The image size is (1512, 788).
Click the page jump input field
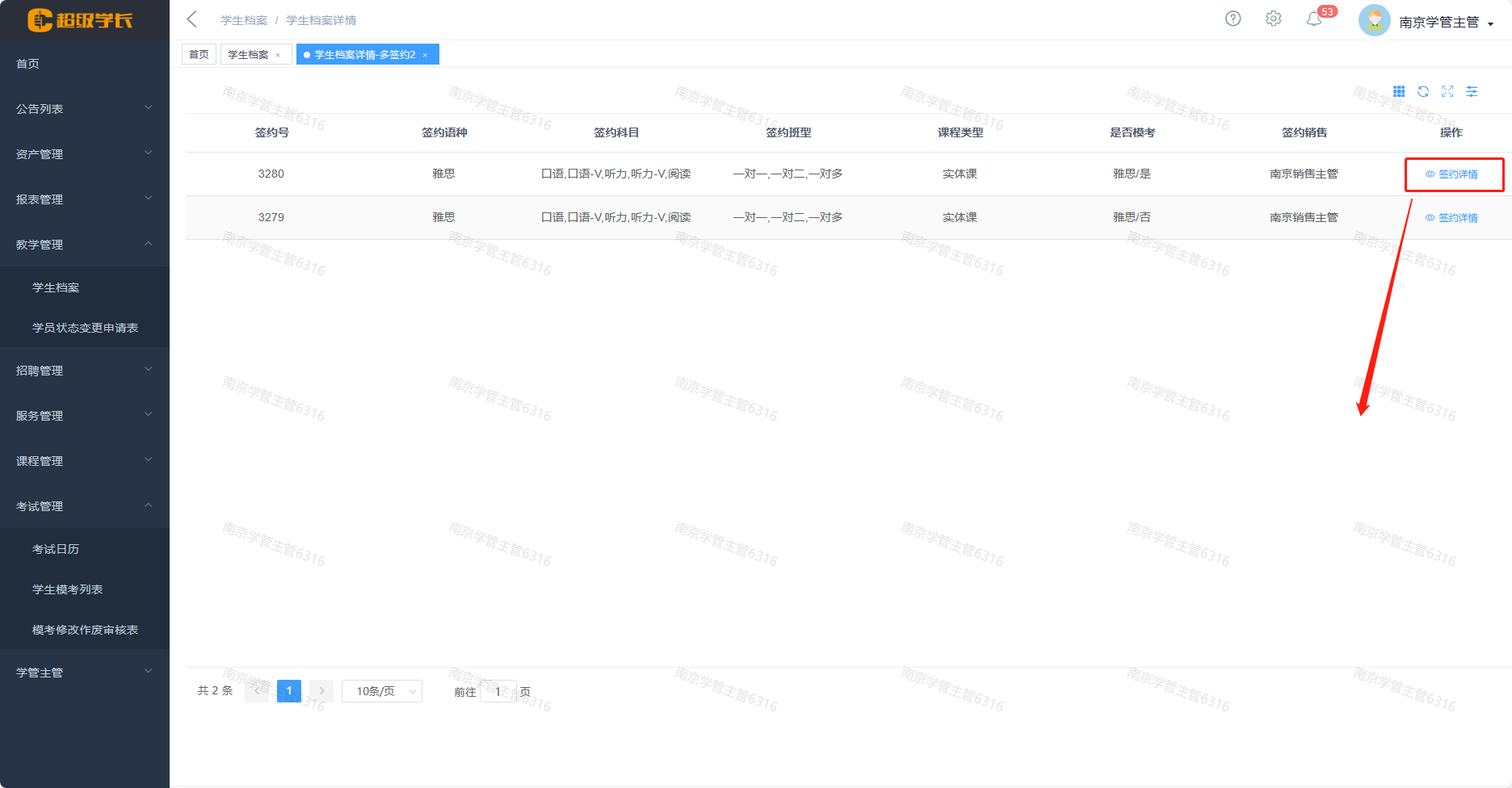[498, 691]
